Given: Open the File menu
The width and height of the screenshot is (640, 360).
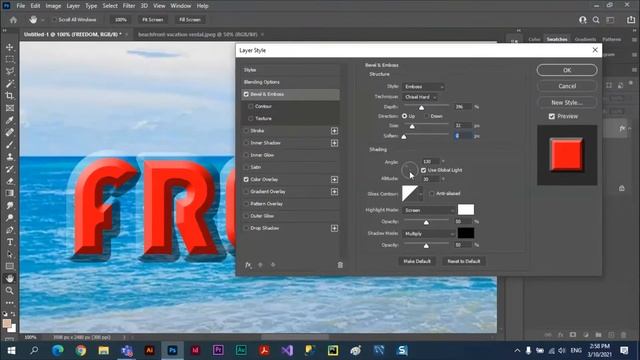Looking at the screenshot, I should pyautogui.click(x=20, y=6).
